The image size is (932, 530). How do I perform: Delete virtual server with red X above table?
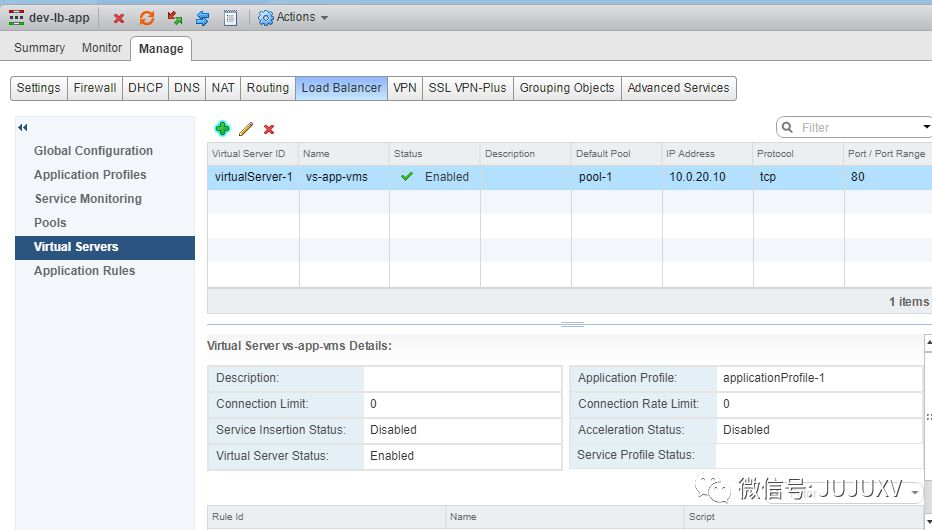click(269, 129)
